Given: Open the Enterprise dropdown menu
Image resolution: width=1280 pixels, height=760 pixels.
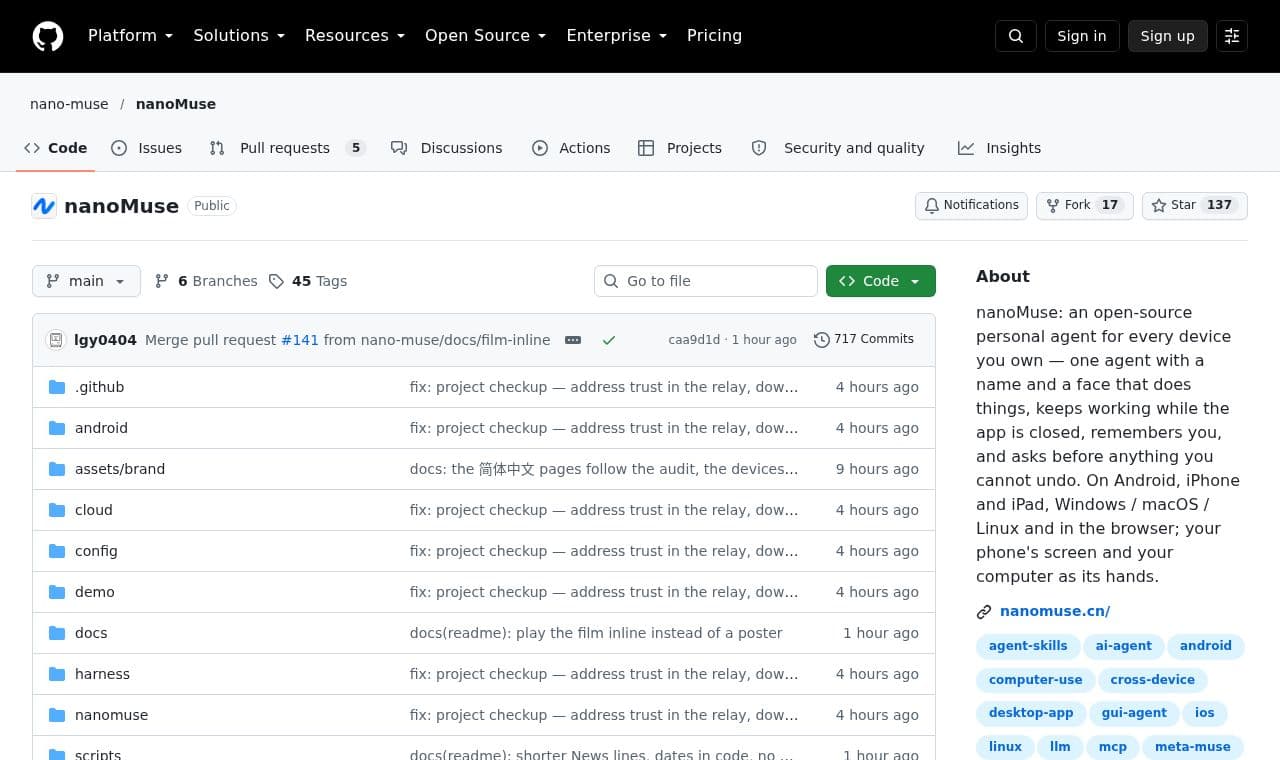Looking at the screenshot, I should tap(616, 36).
